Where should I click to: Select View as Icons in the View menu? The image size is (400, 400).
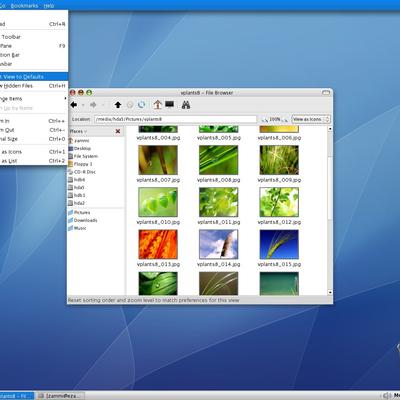[33, 152]
